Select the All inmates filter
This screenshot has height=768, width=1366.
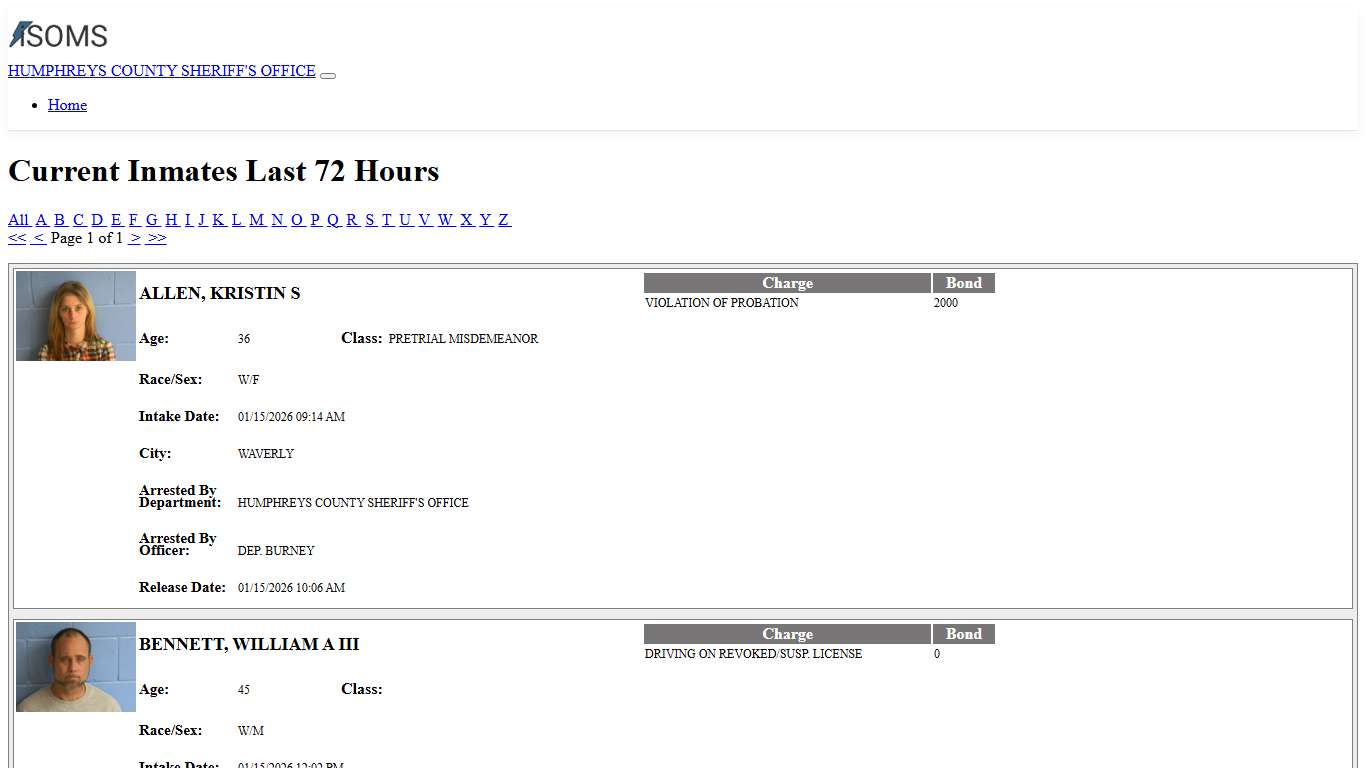pyautogui.click(x=18, y=220)
